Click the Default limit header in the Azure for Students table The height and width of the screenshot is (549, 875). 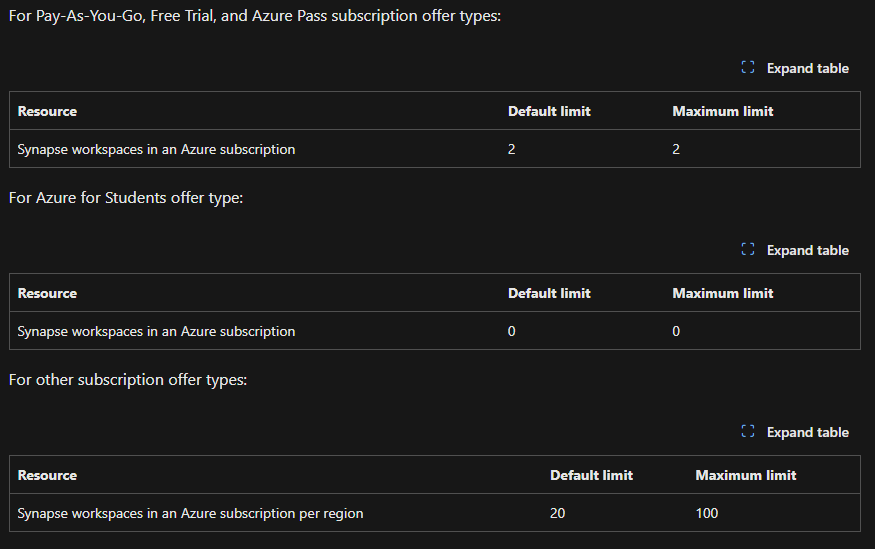pos(549,293)
